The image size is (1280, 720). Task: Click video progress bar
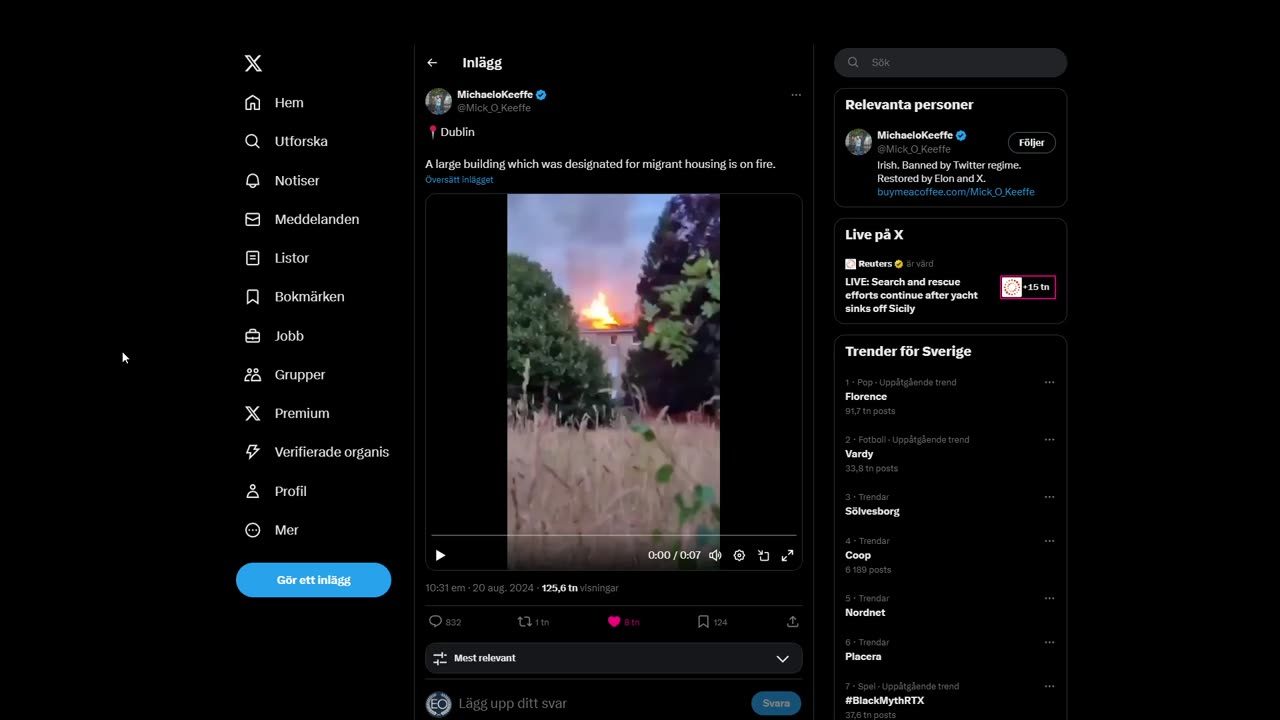point(614,535)
